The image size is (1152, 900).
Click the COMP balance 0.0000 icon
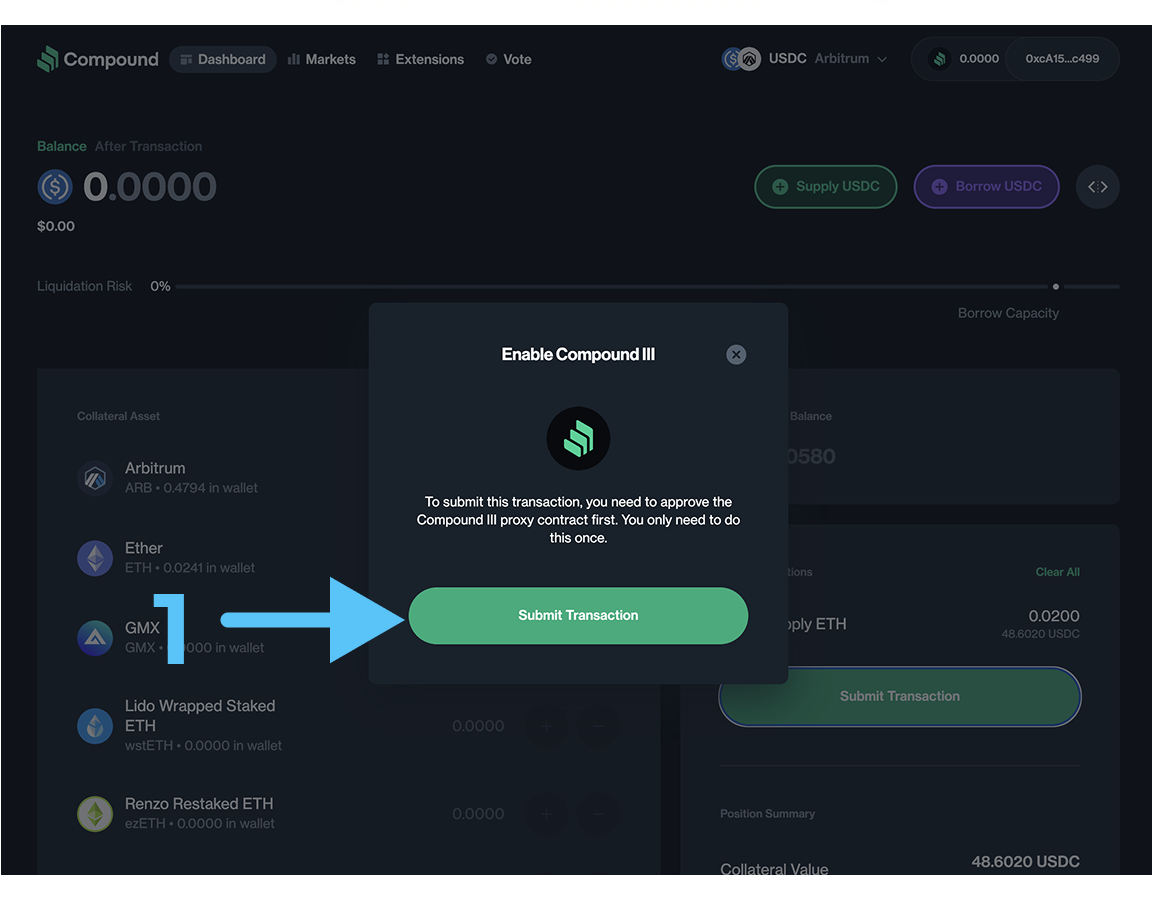coord(939,59)
